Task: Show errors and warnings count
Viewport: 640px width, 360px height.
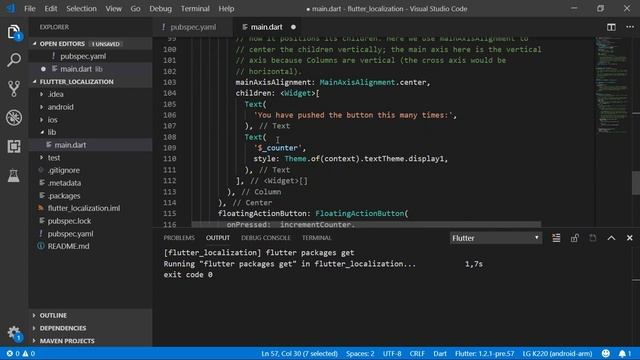Action: point(20,353)
